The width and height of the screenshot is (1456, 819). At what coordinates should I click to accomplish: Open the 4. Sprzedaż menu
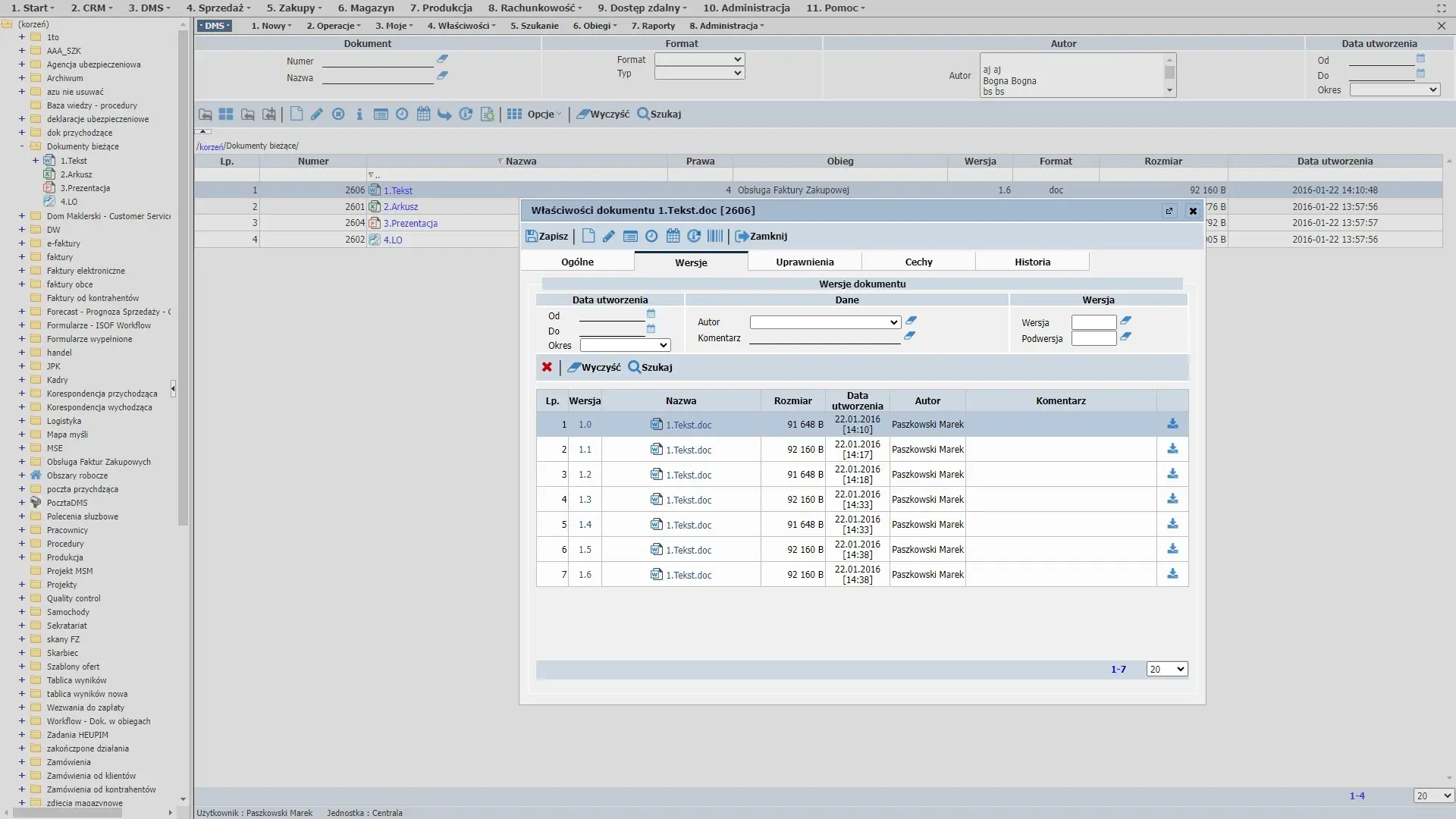pos(220,8)
